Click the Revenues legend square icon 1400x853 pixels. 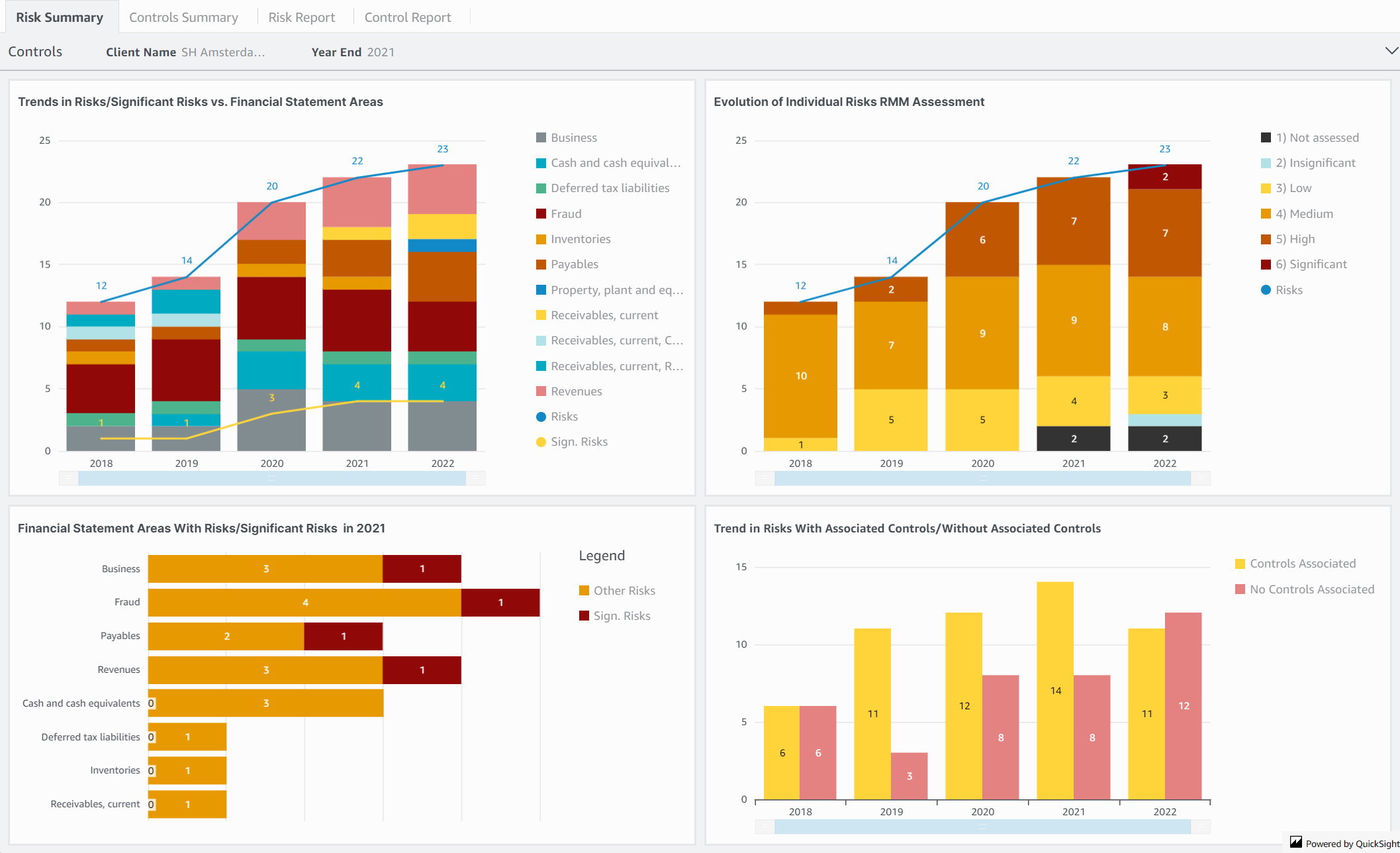pyautogui.click(x=541, y=391)
